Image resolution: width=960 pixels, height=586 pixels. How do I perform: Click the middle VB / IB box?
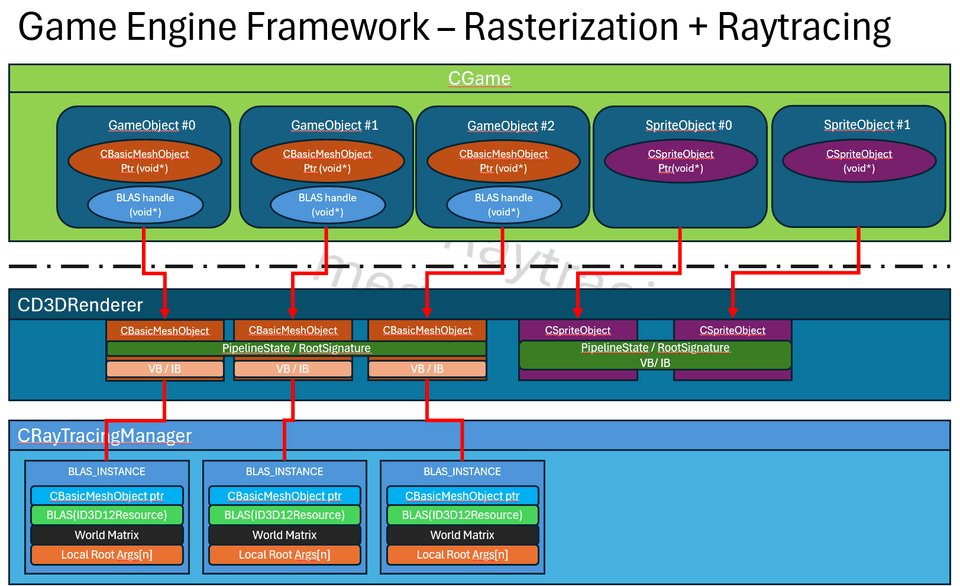(293, 369)
